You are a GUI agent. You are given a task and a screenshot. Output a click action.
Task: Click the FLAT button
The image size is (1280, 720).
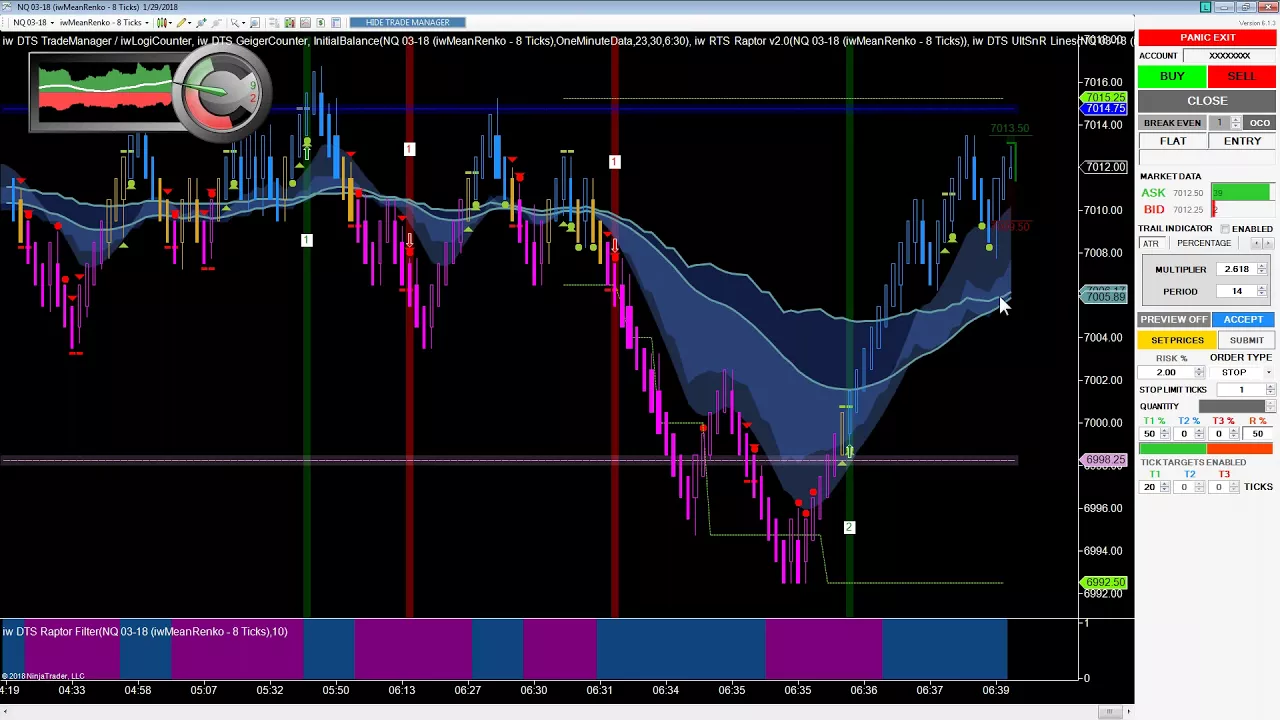click(x=1173, y=141)
